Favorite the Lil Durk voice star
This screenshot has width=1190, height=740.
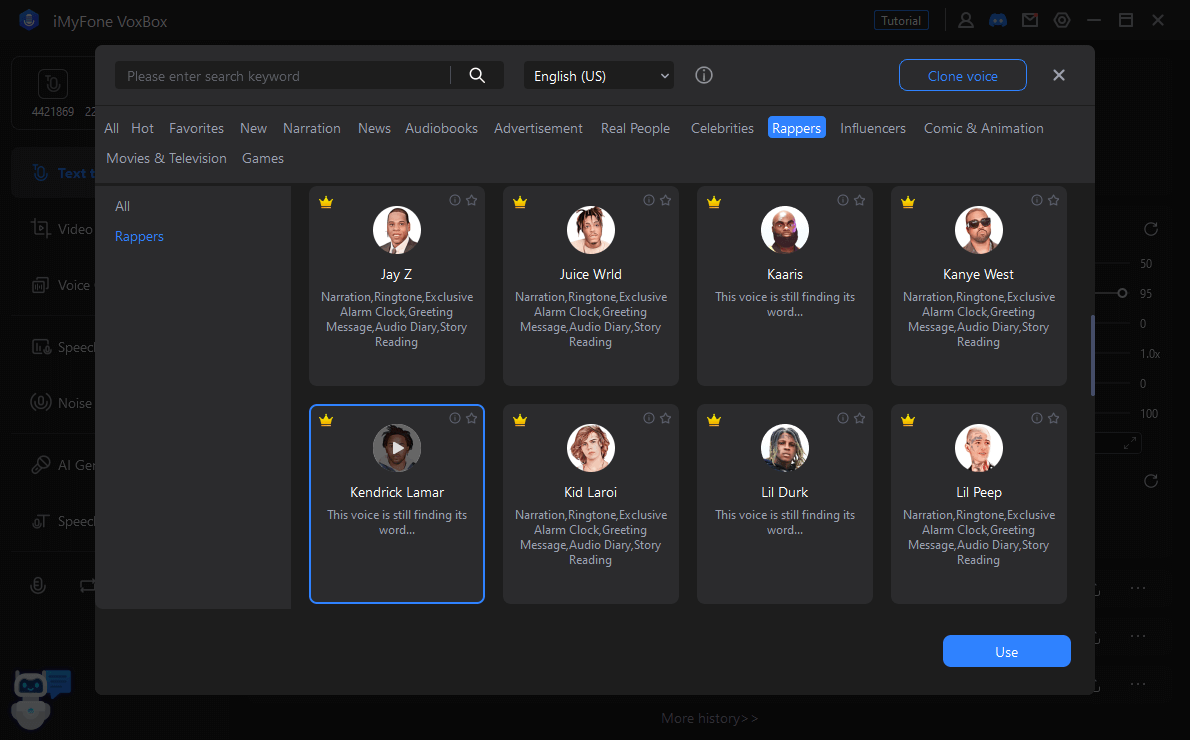pyautogui.click(x=859, y=418)
